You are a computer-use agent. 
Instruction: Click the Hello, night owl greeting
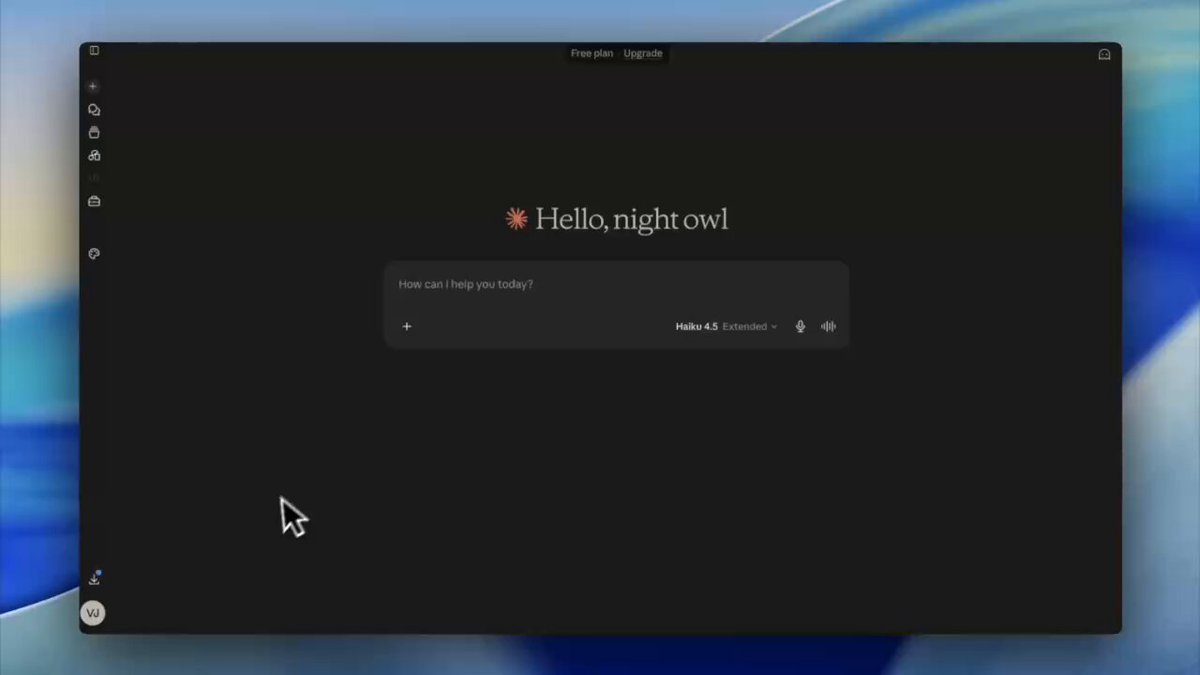[632, 219]
